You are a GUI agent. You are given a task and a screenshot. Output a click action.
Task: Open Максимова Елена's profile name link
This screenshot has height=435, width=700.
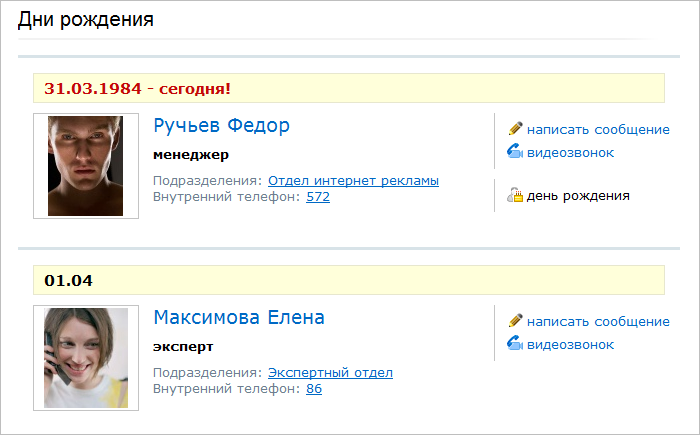pos(239,318)
